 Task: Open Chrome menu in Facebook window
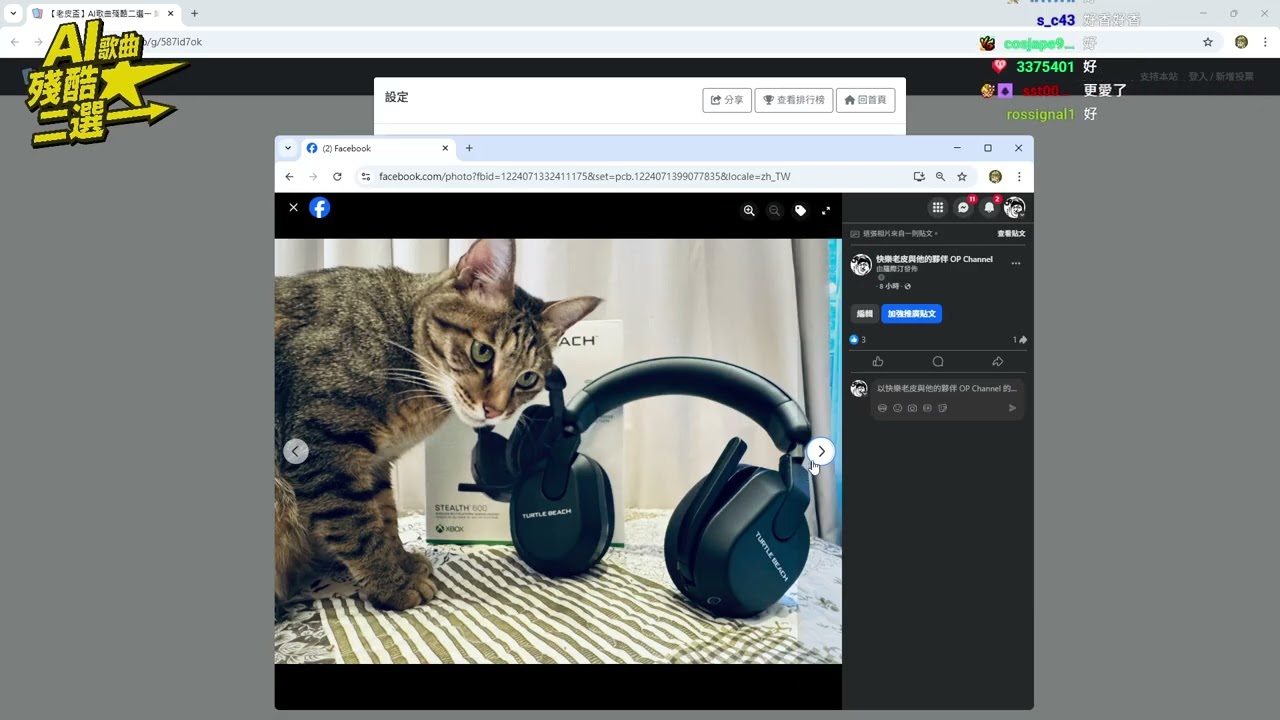pyautogui.click(x=1019, y=176)
